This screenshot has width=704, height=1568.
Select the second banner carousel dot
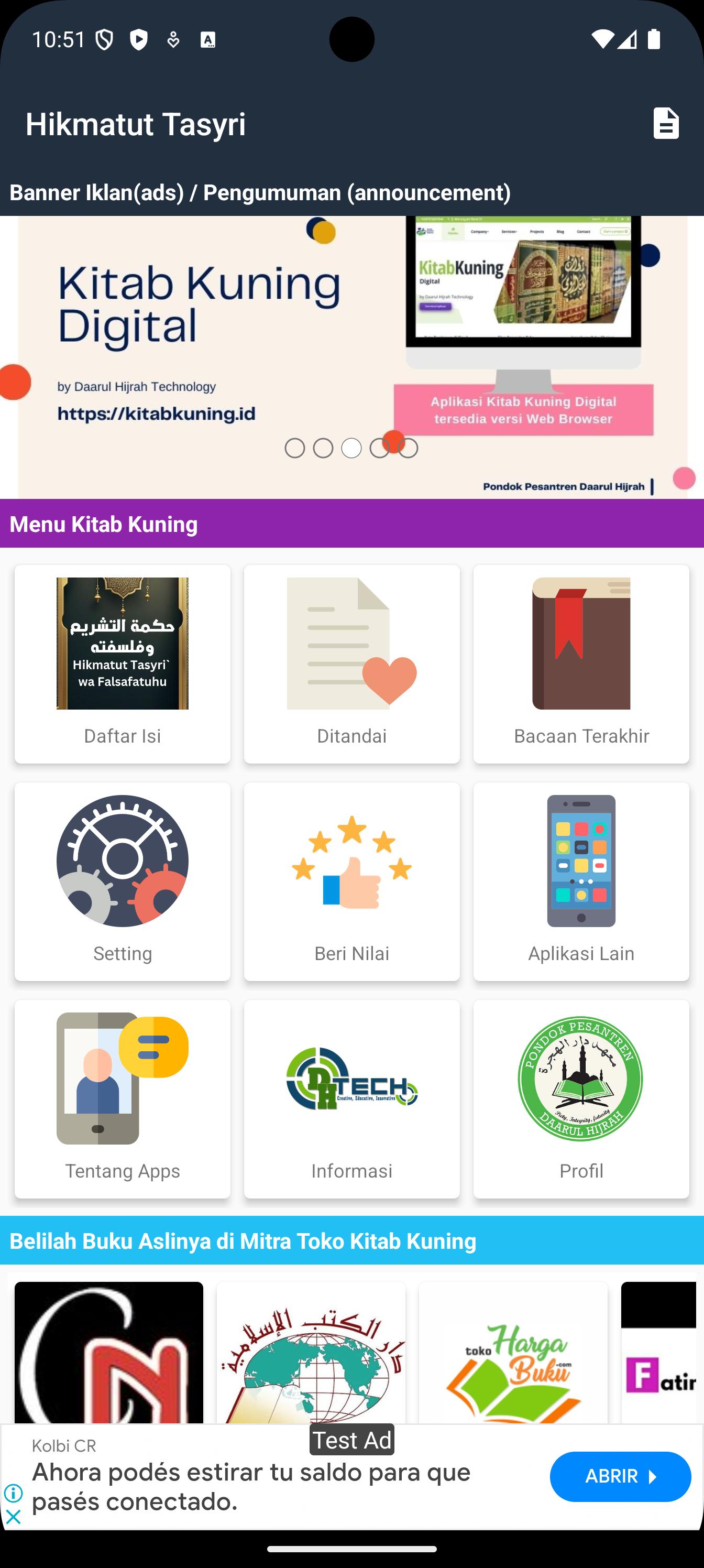click(323, 448)
